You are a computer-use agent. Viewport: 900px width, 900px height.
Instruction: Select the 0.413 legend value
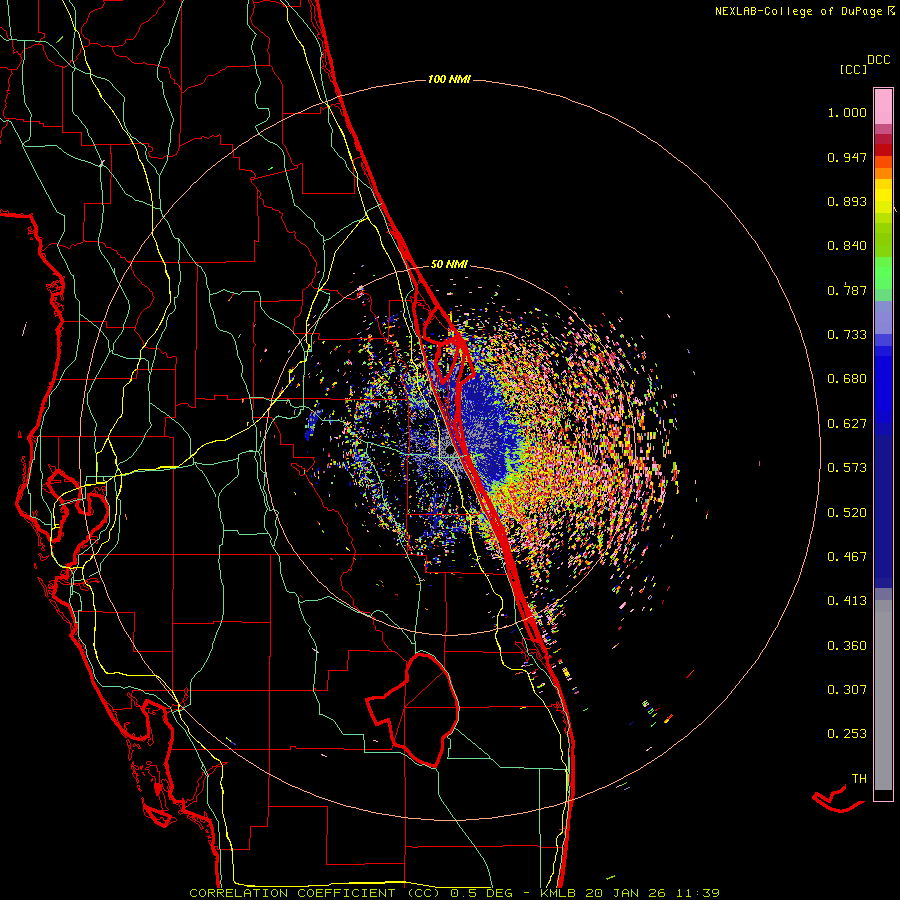point(847,601)
